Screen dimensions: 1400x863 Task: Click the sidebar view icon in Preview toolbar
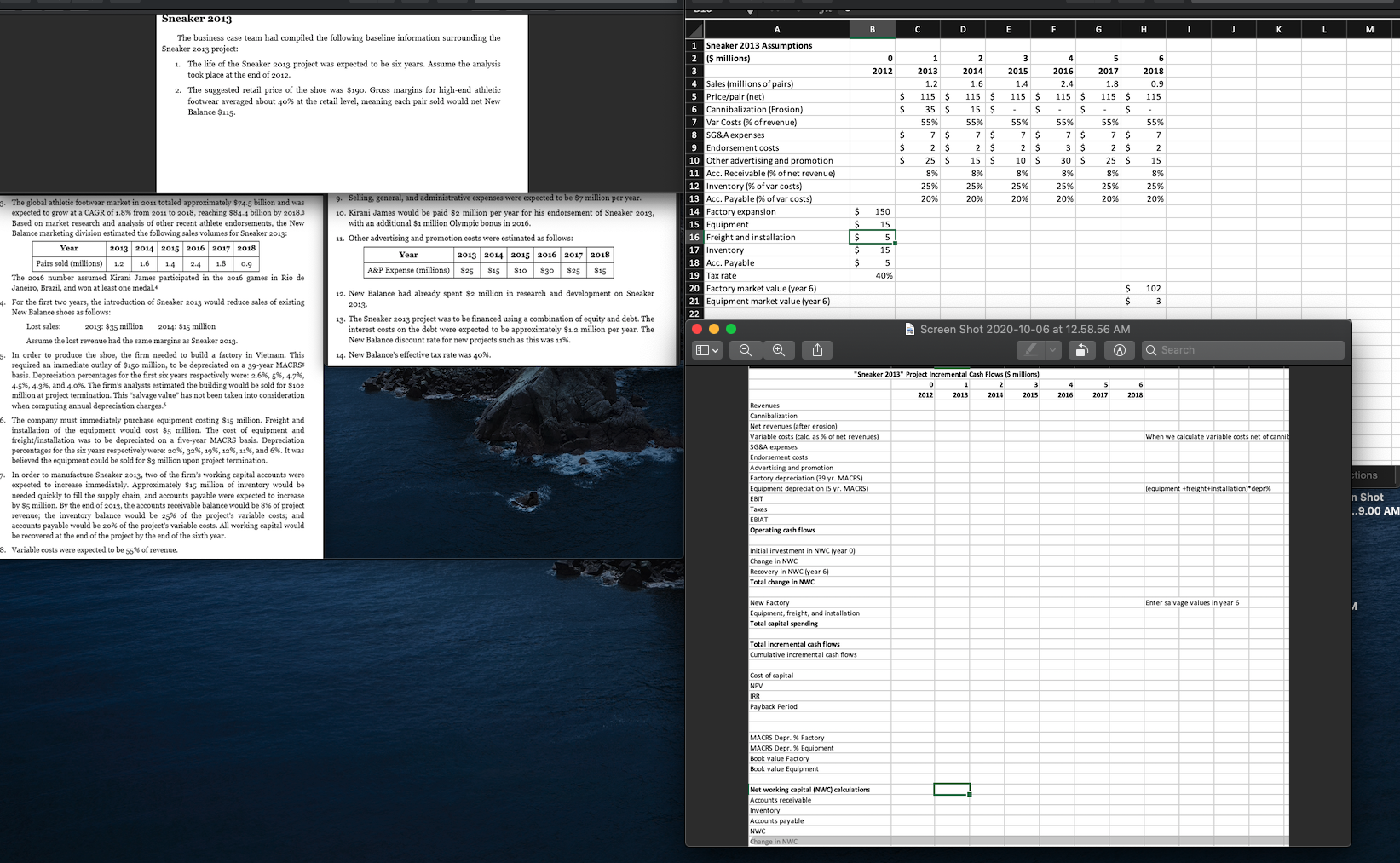click(x=701, y=349)
